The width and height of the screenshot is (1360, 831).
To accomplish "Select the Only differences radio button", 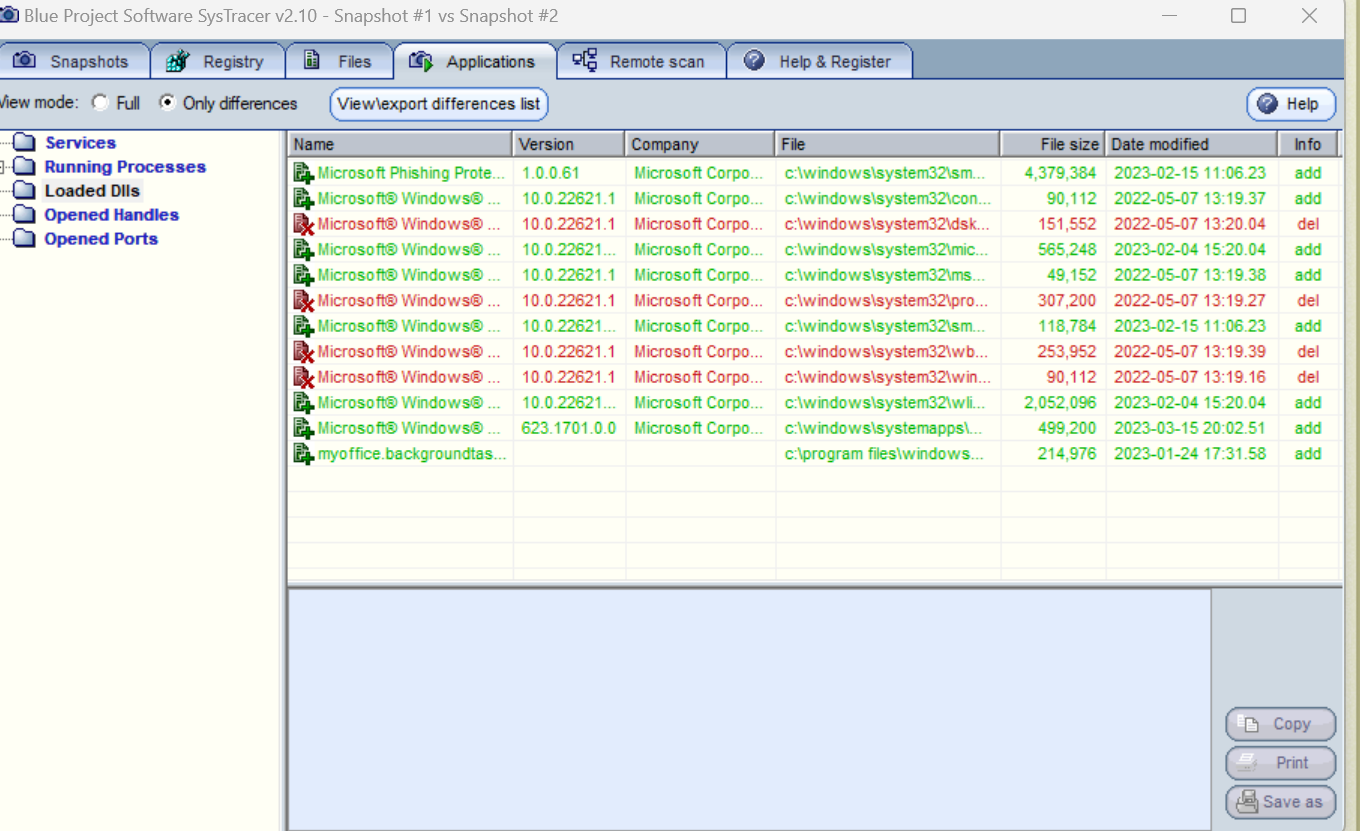I will [167, 102].
